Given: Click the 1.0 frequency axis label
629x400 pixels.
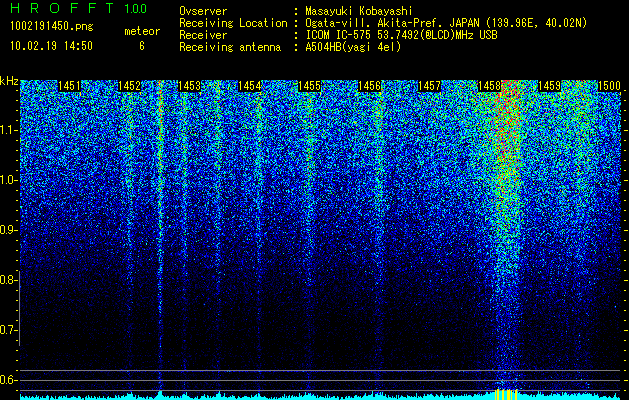Looking at the screenshot, I should [x=8, y=180].
